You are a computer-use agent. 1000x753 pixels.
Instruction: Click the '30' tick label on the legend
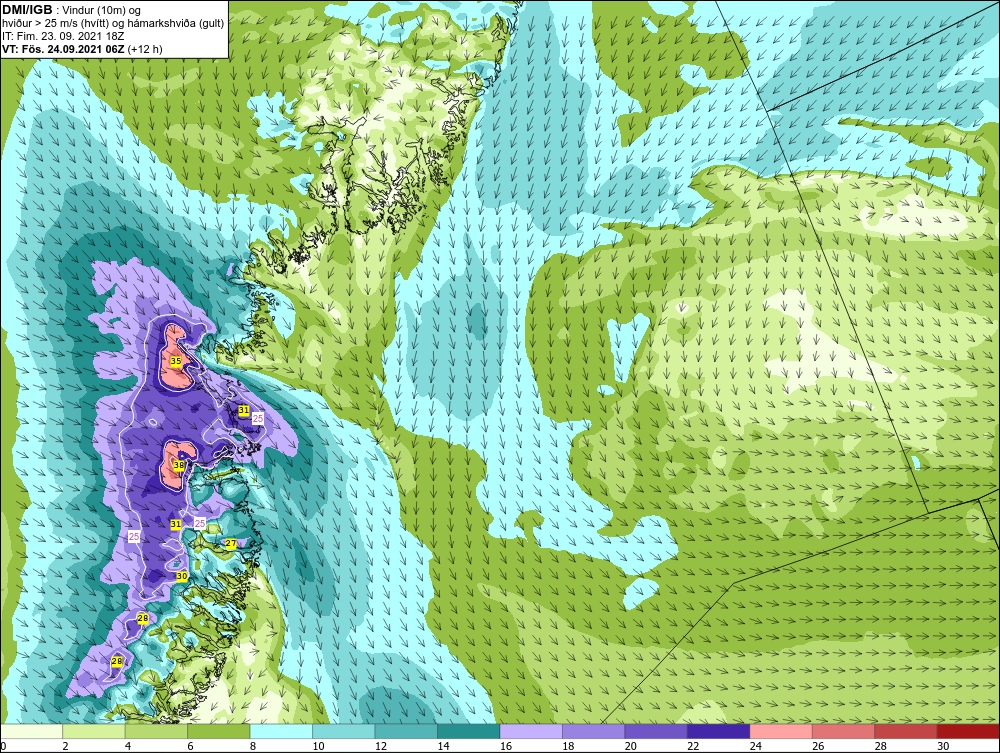point(943,746)
